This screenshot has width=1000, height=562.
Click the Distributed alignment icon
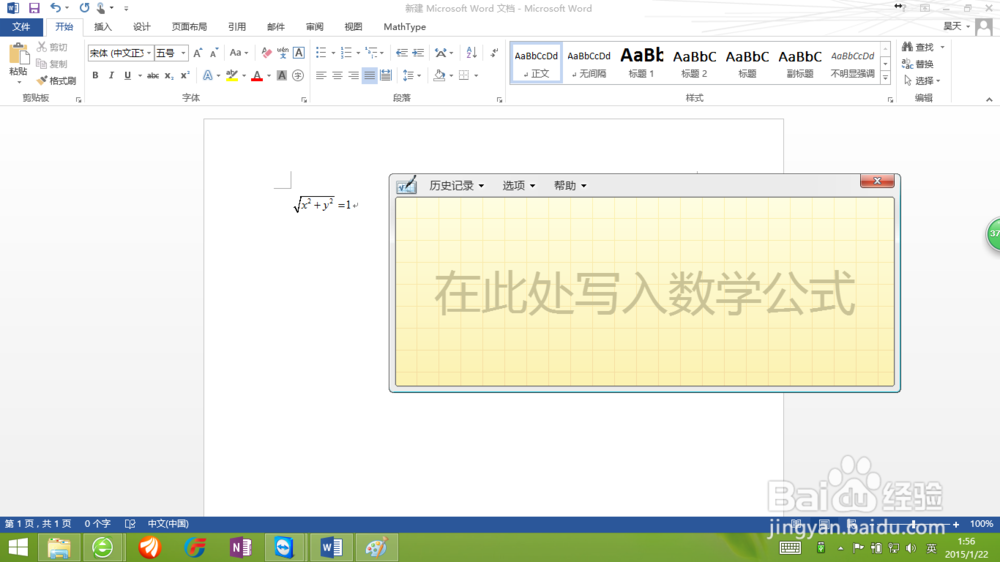pos(386,75)
